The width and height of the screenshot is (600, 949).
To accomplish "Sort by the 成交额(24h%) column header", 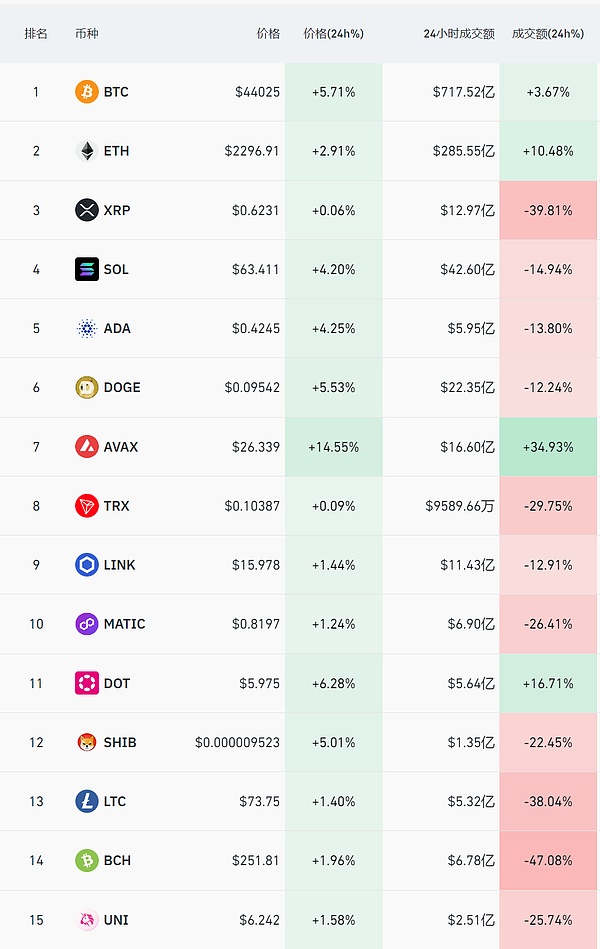I will tap(547, 33).
